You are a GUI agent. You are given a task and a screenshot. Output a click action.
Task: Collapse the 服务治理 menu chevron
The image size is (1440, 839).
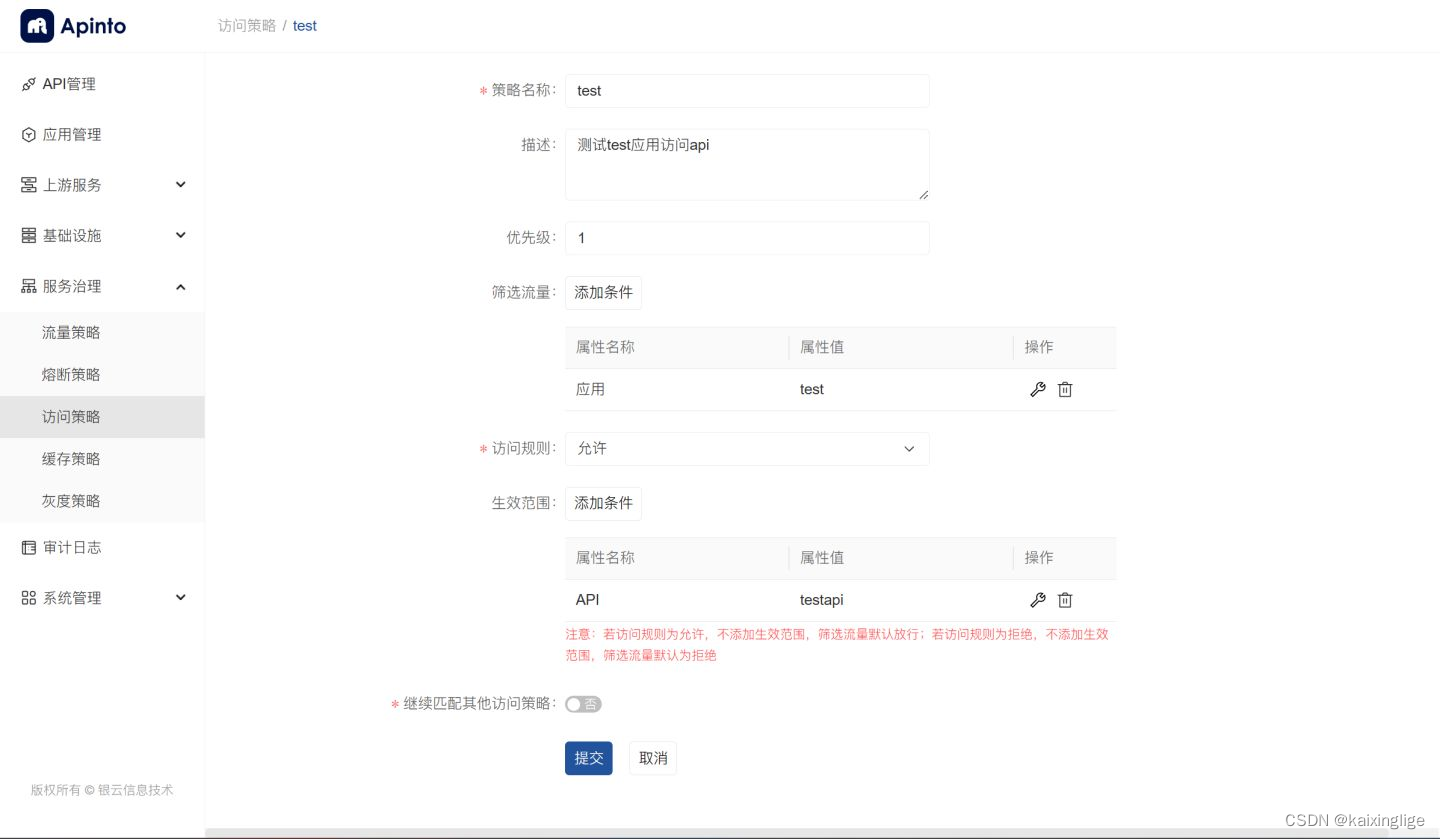click(x=181, y=287)
